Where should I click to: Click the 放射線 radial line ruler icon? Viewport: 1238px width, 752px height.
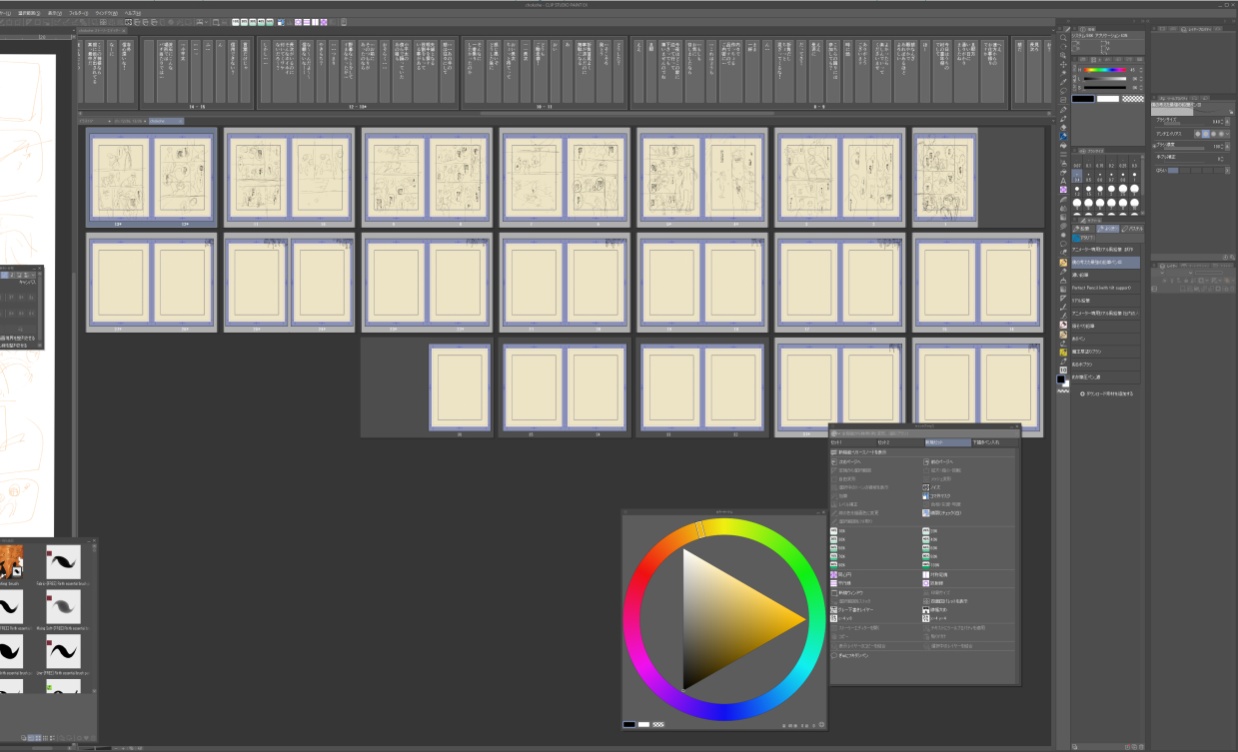coord(925,583)
